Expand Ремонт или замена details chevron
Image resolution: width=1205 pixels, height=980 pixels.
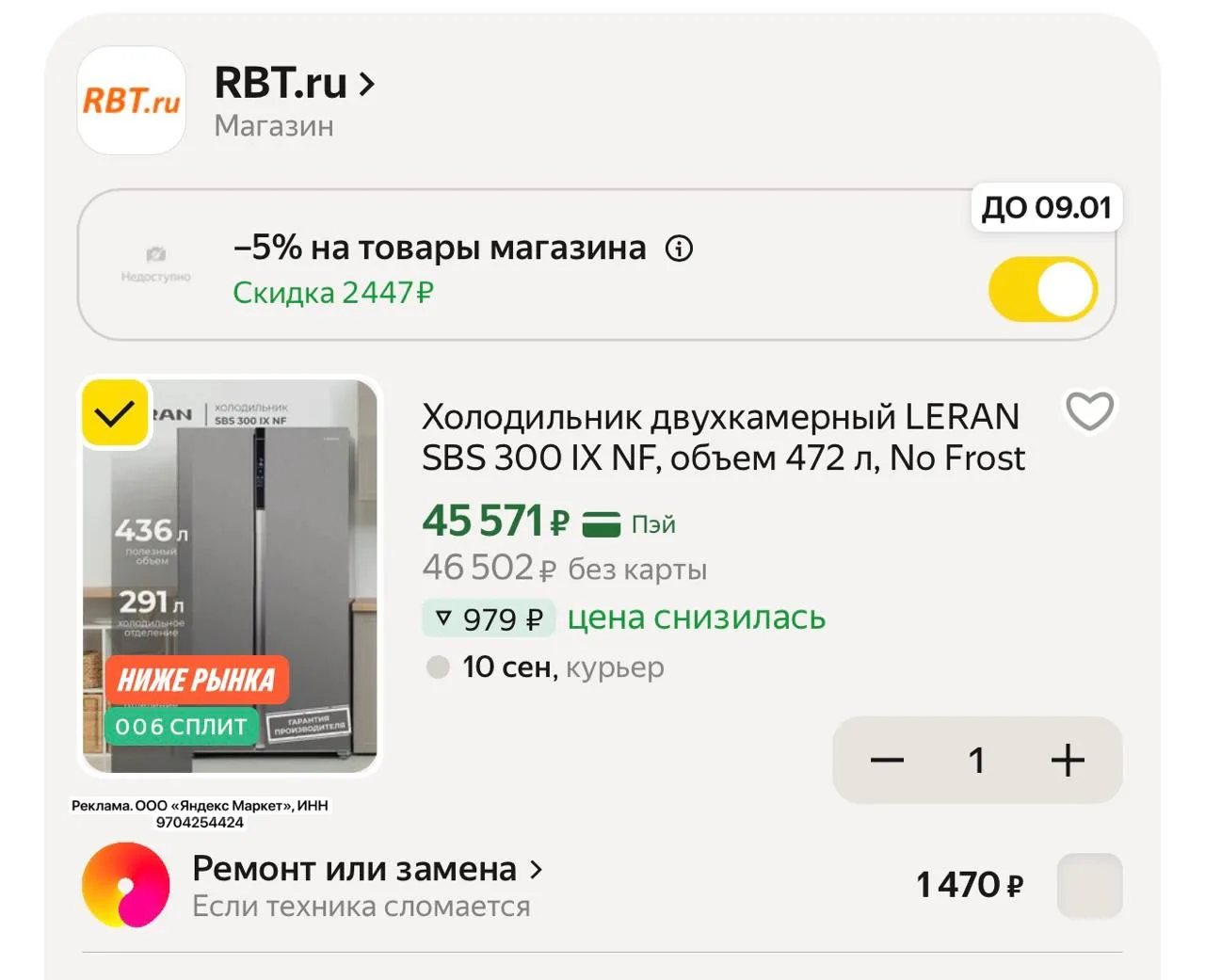tap(536, 870)
